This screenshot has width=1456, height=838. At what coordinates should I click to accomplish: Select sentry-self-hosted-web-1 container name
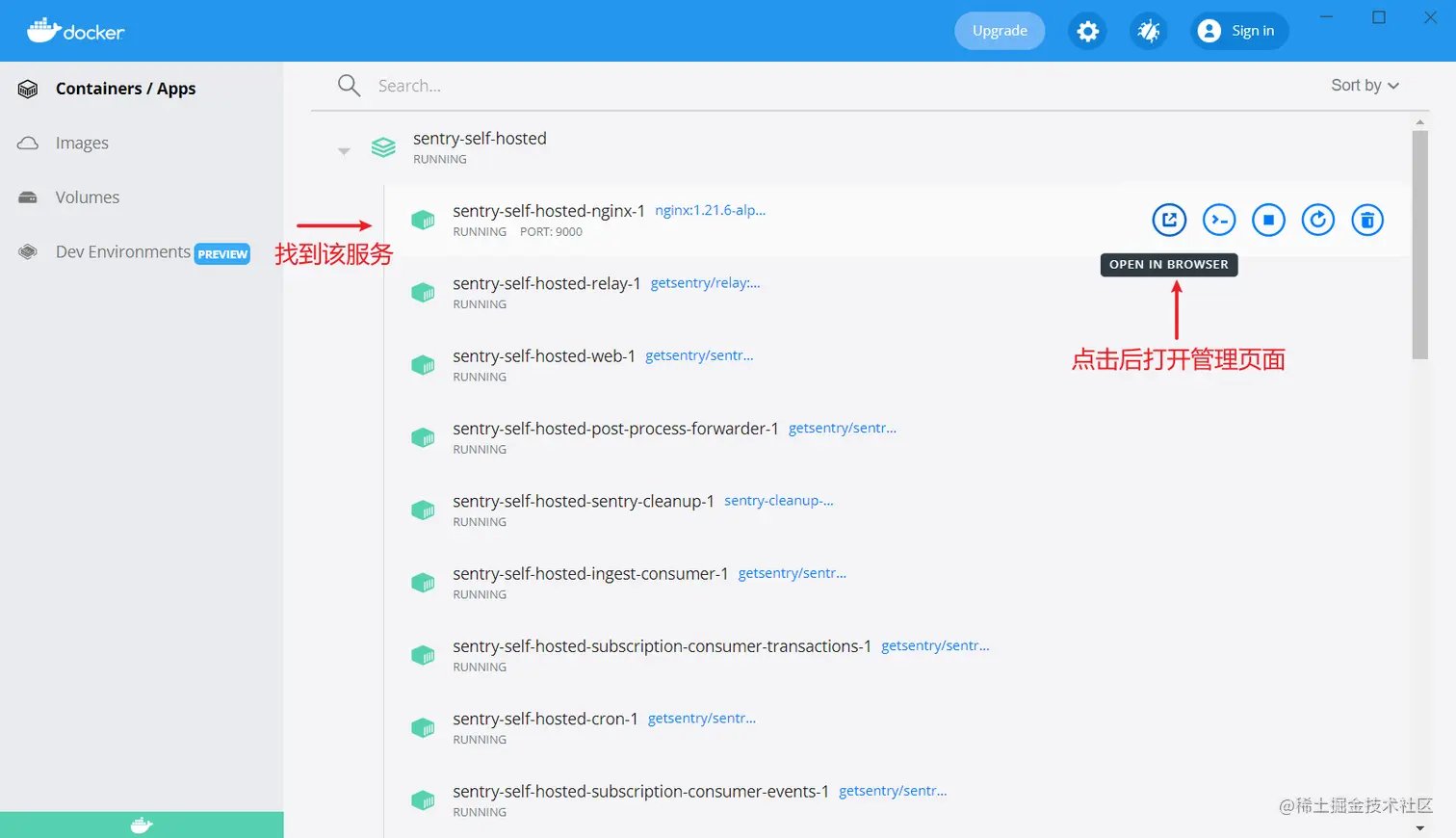pyautogui.click(x=544, y=356)
